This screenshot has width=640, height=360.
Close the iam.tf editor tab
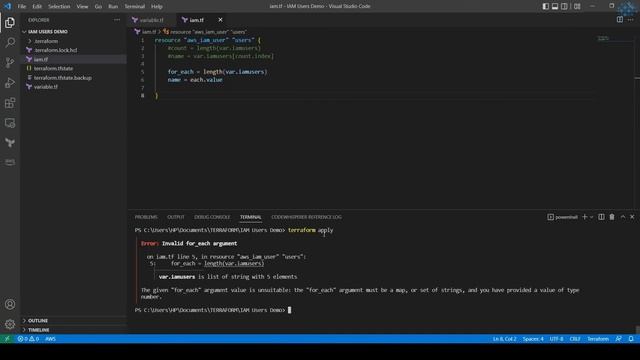(x=220, y=20)
